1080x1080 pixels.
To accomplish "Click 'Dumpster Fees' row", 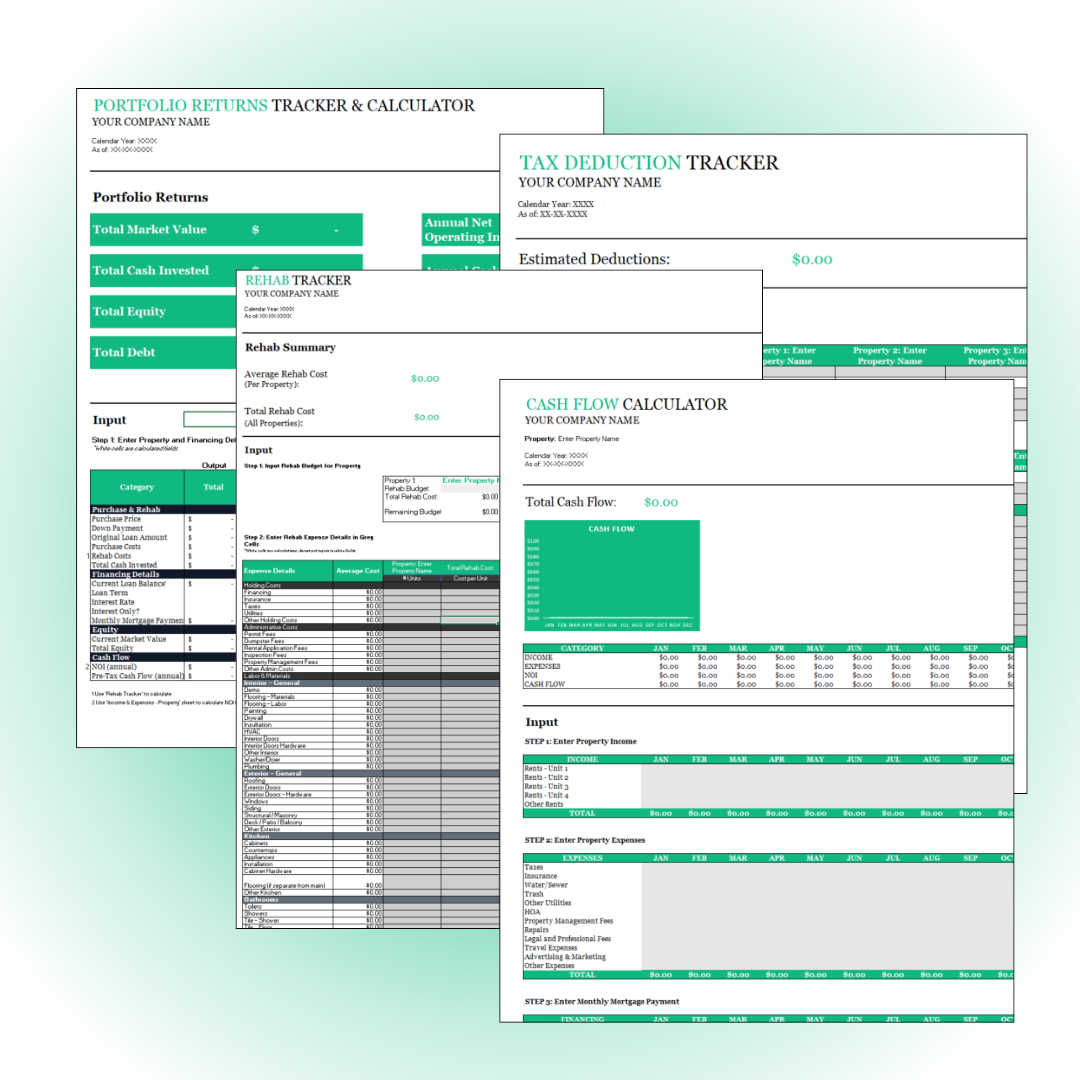I will [371, 641].
